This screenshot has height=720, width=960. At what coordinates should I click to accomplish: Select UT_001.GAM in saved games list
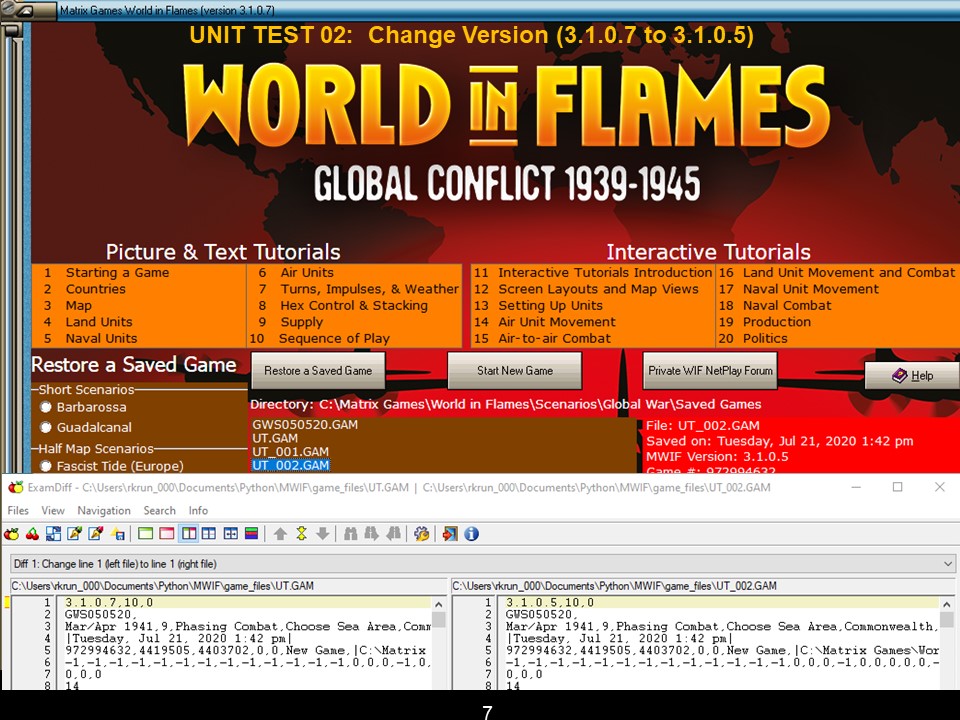(290, 452)
